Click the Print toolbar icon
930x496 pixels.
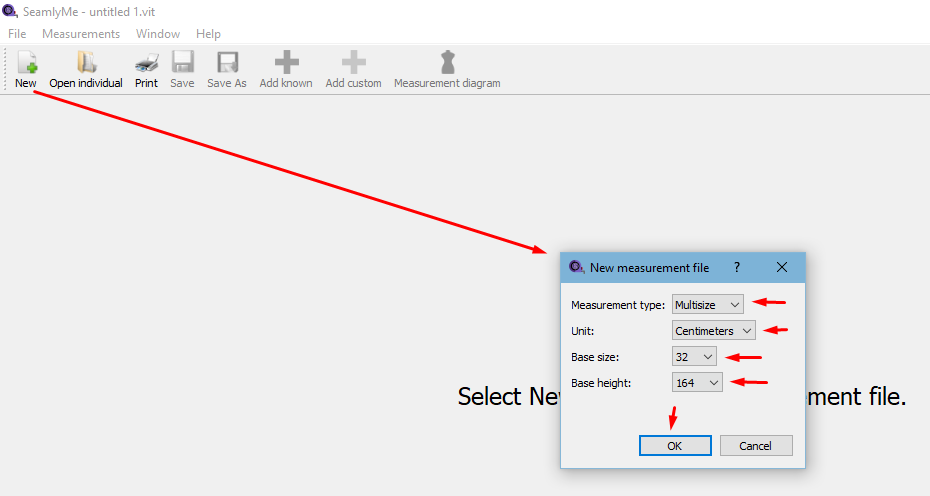[146, 64]
